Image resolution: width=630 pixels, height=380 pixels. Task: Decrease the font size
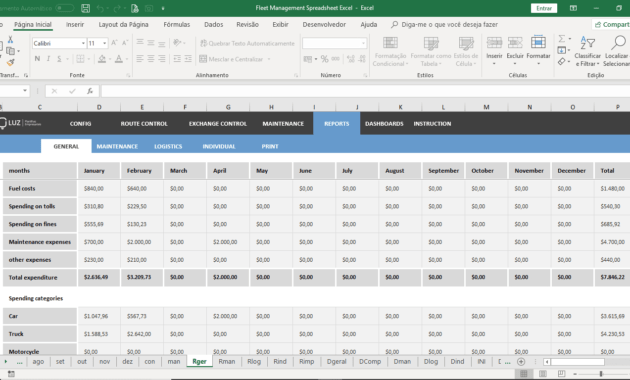(x=125, y=43)
